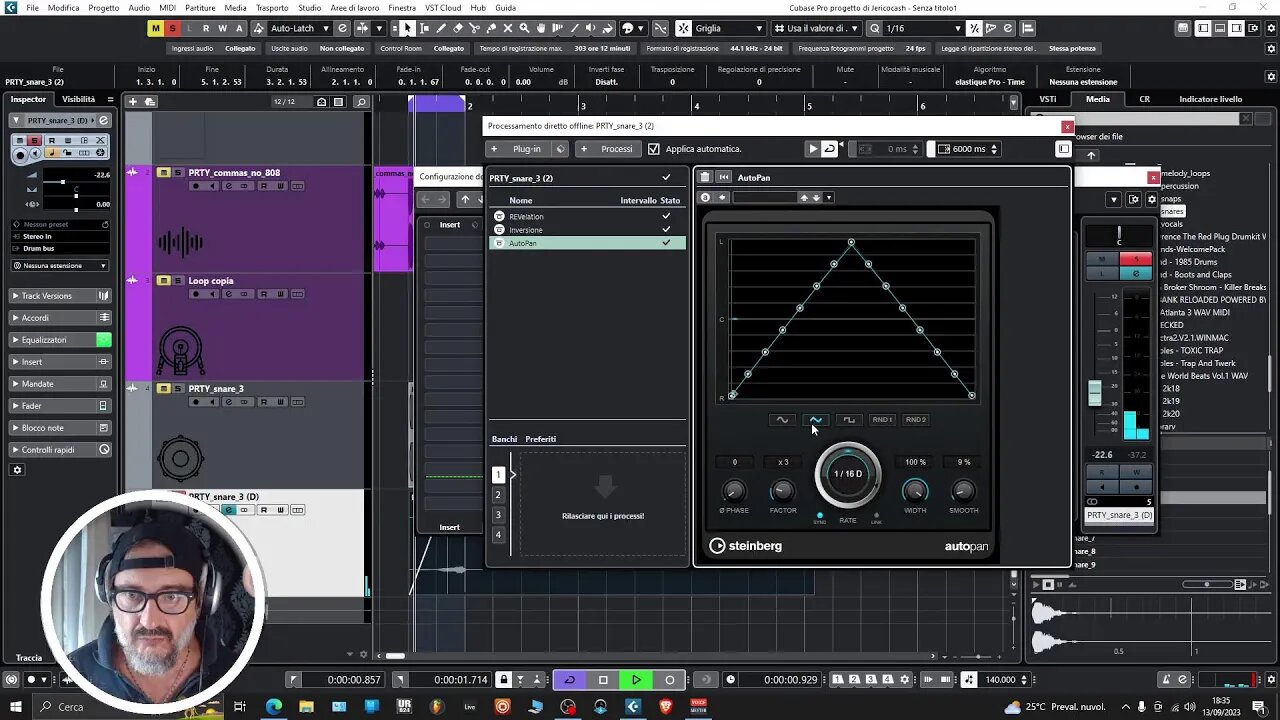Toggle the AutoPan Link indicator
Viewport: 1280px width, 720px height.
[876, 516]
